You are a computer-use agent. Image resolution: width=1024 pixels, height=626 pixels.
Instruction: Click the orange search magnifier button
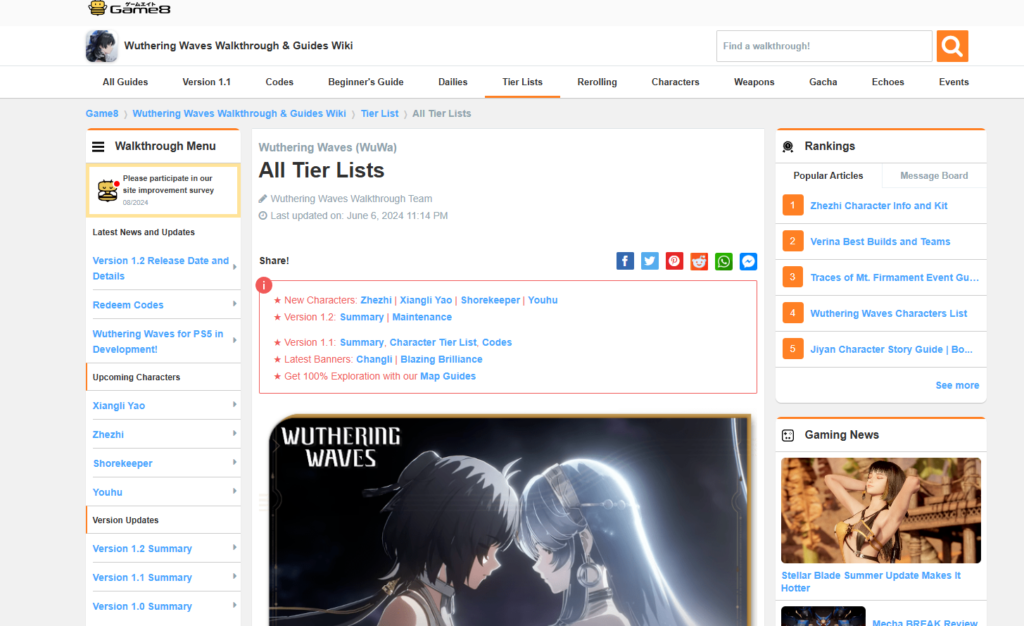point(952,46)
